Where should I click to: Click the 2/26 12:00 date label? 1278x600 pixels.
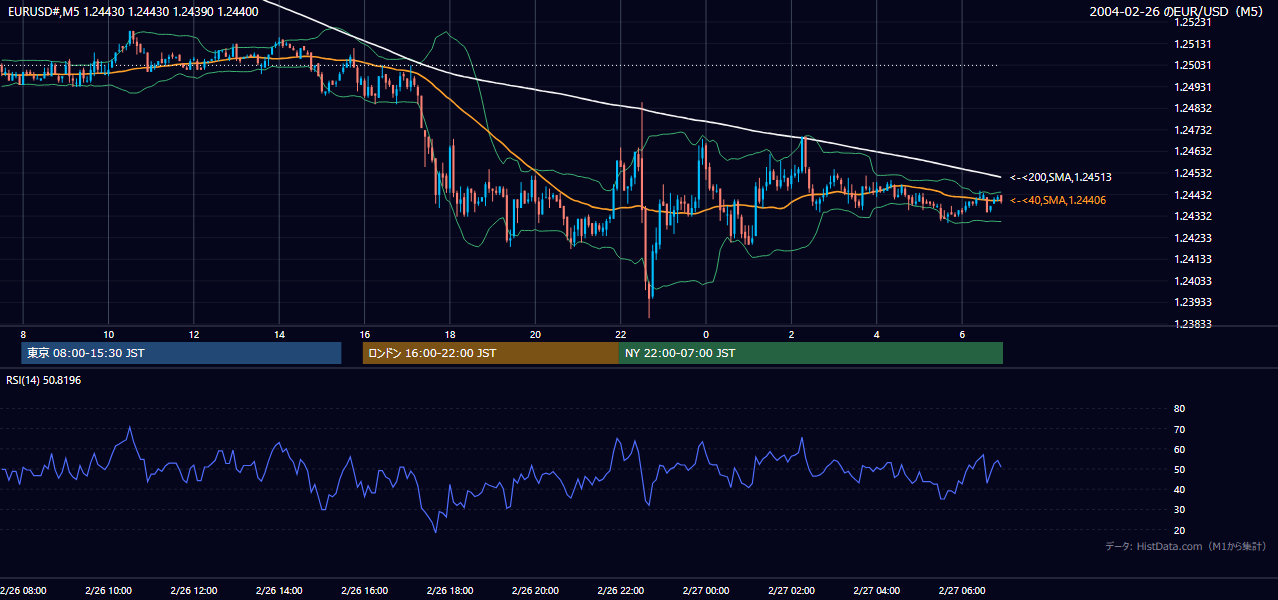(194, 590)
